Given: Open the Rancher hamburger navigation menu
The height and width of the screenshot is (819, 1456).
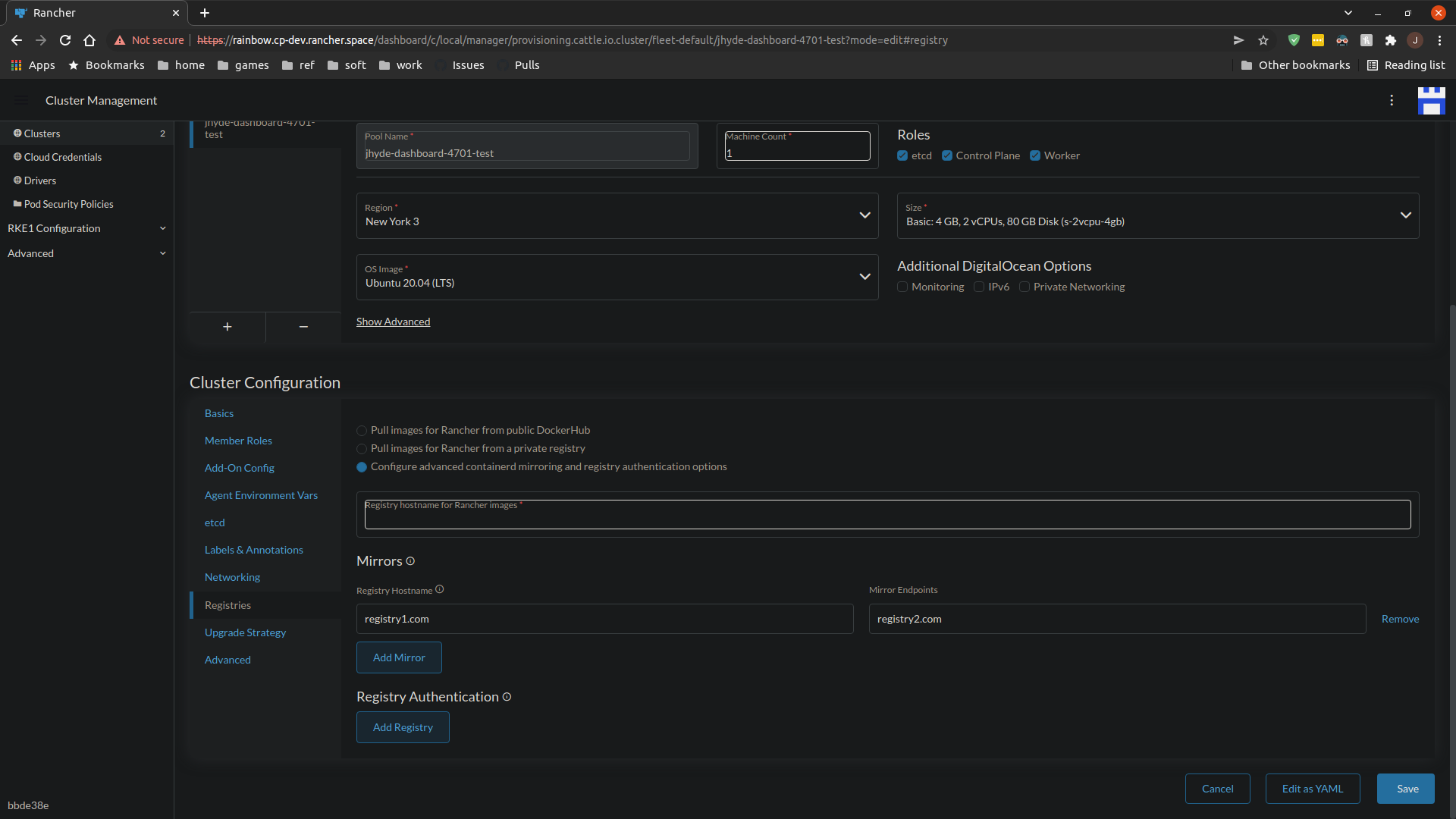Looking at the screenshot, I should click(20, 100).
